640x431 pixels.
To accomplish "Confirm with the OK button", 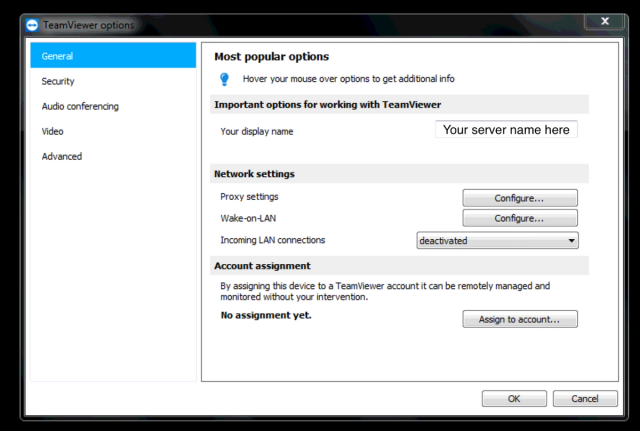I will (x=514, y=398).
